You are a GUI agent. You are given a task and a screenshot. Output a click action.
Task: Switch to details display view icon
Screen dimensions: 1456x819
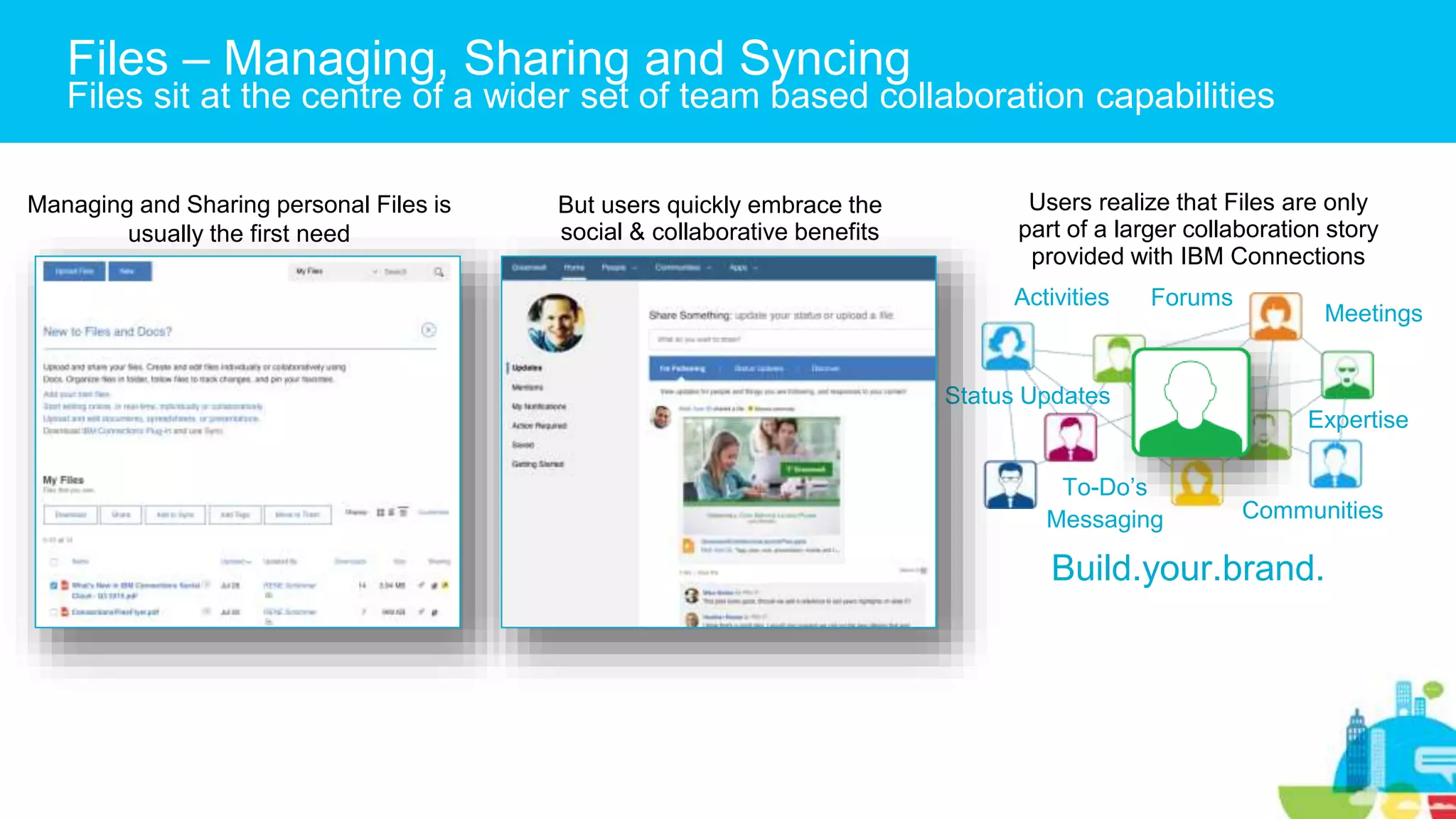tap(403, 512)
